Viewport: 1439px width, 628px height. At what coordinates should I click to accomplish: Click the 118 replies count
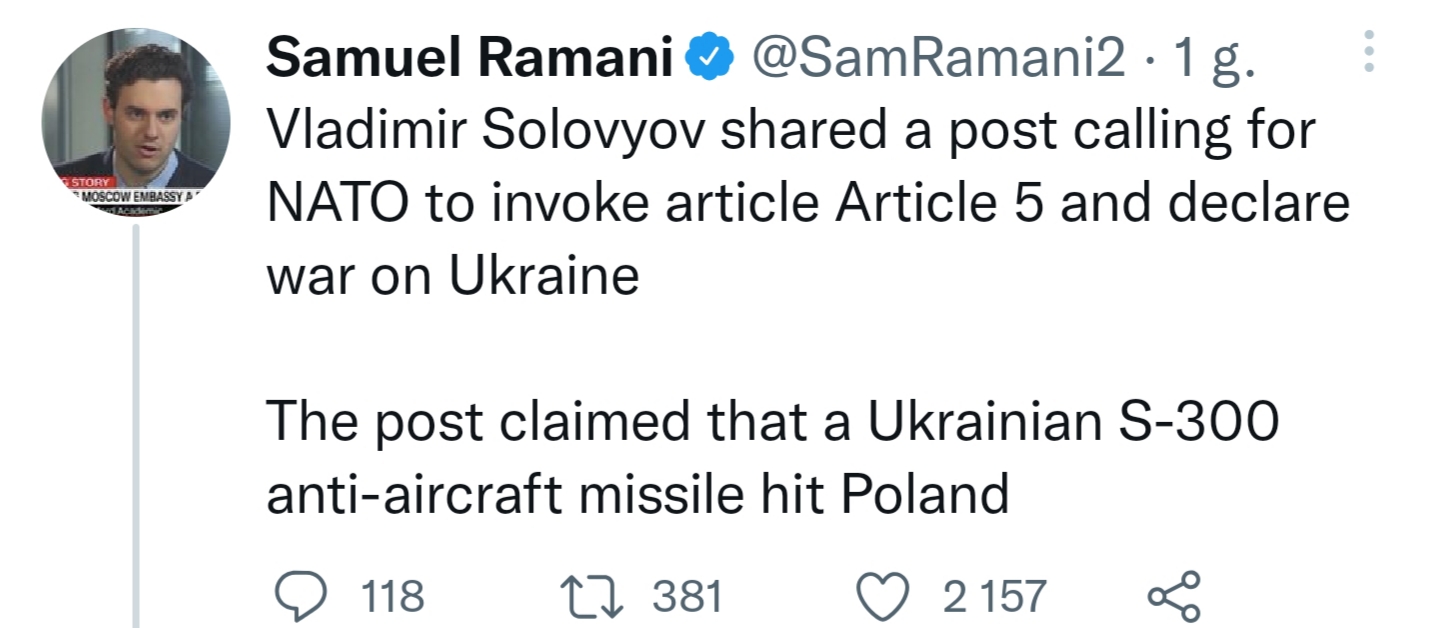click(x=392, y=596)
